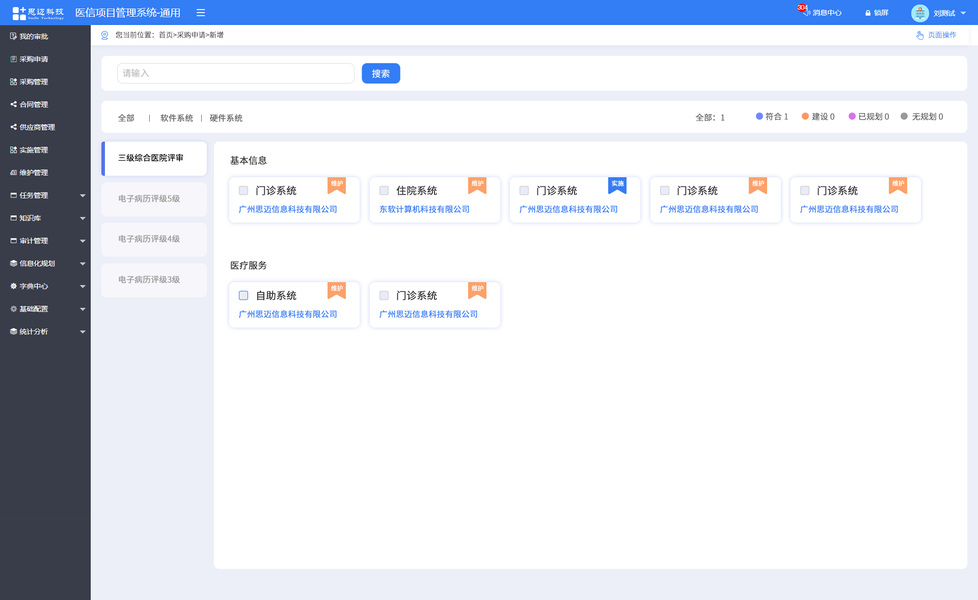Viewport: 978px width, 600px height.
Task: Select the 硬件系统 filter tab
Action: (x=226, y=118)
